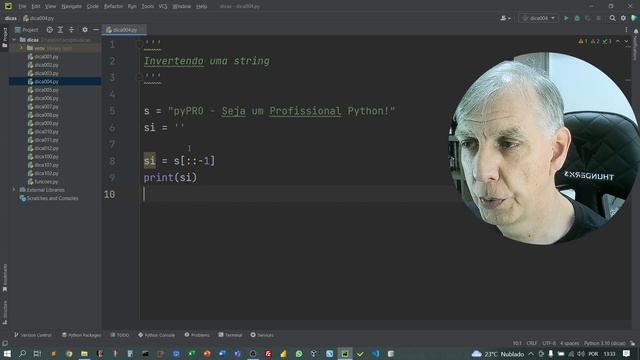
Task: Open the Problems tool window
Action: [197, 335]
